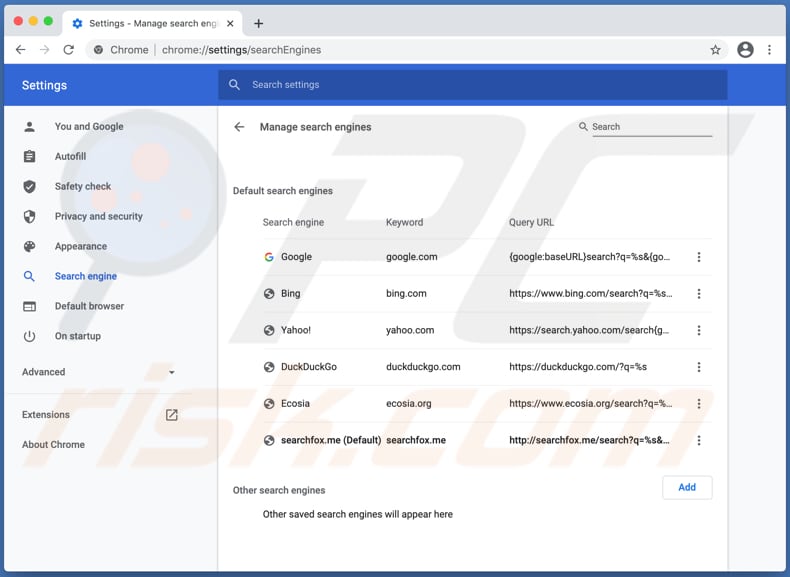Viewport: 790px width, 577px height.
Task: Open more actions for searchfox.me entry
Action: 699,440
